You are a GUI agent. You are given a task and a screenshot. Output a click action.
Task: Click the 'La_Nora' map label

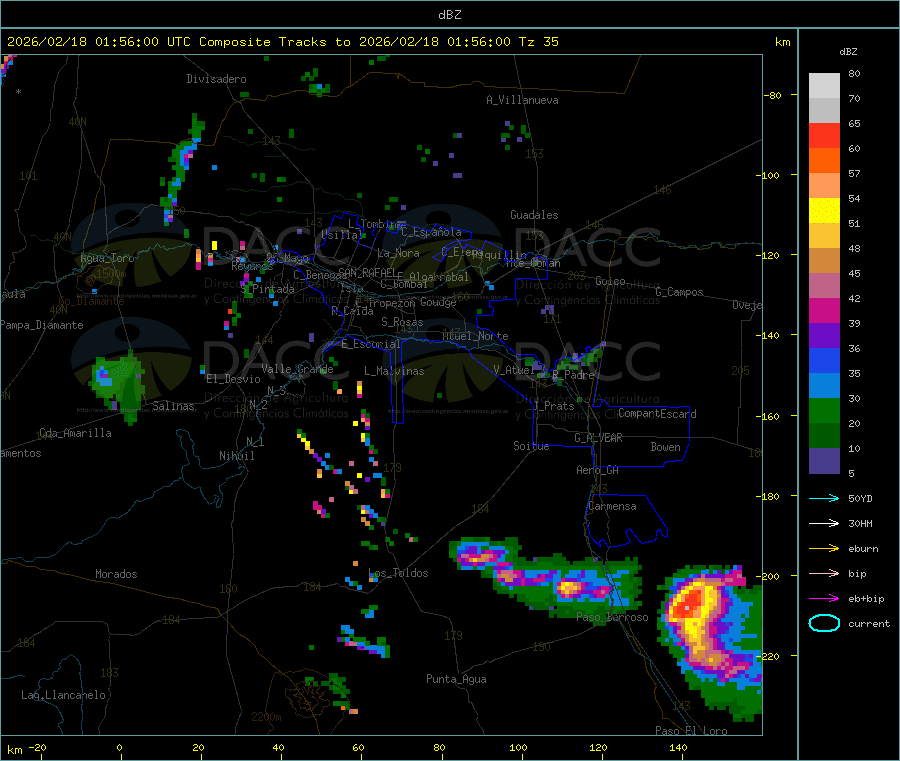coord(398,253)
